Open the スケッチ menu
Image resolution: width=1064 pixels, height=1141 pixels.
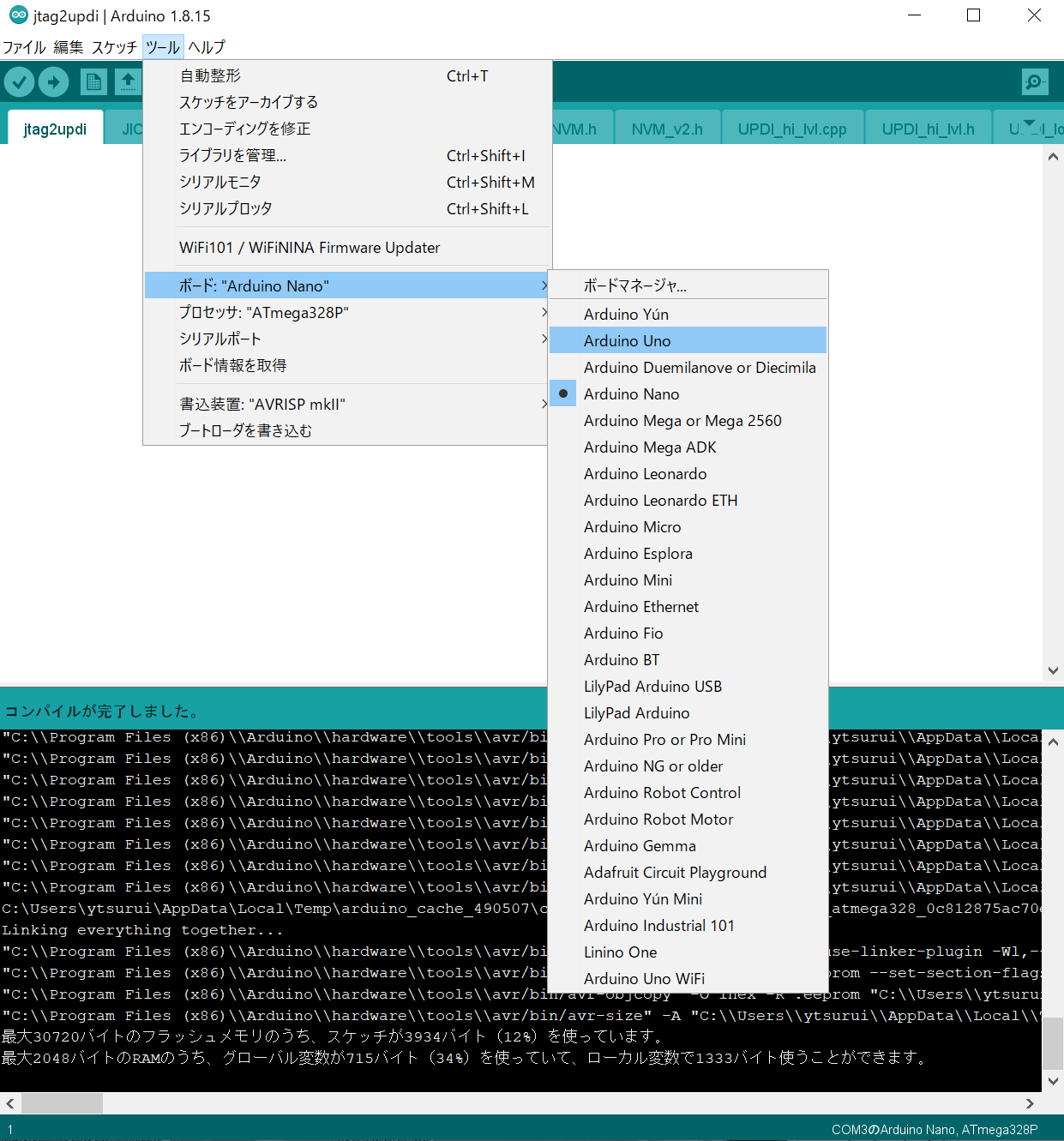point(114,47)
